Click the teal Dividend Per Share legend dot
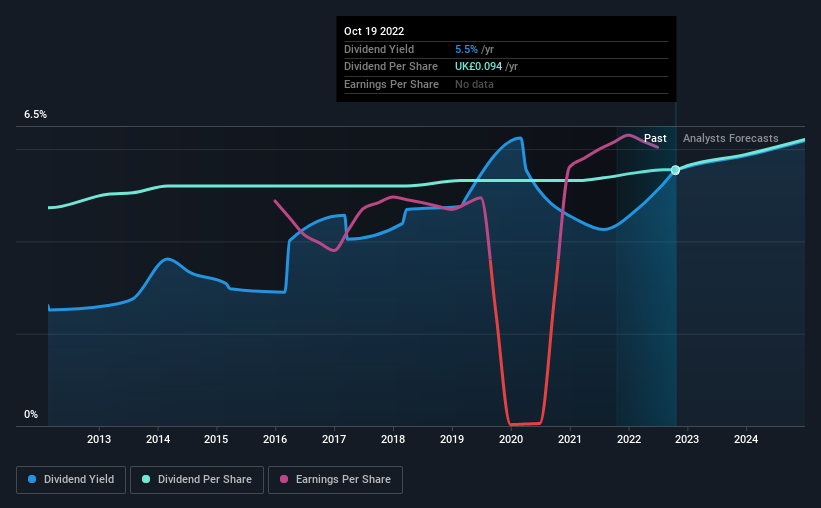Viewport: 821px width, 508px height. 146,479
